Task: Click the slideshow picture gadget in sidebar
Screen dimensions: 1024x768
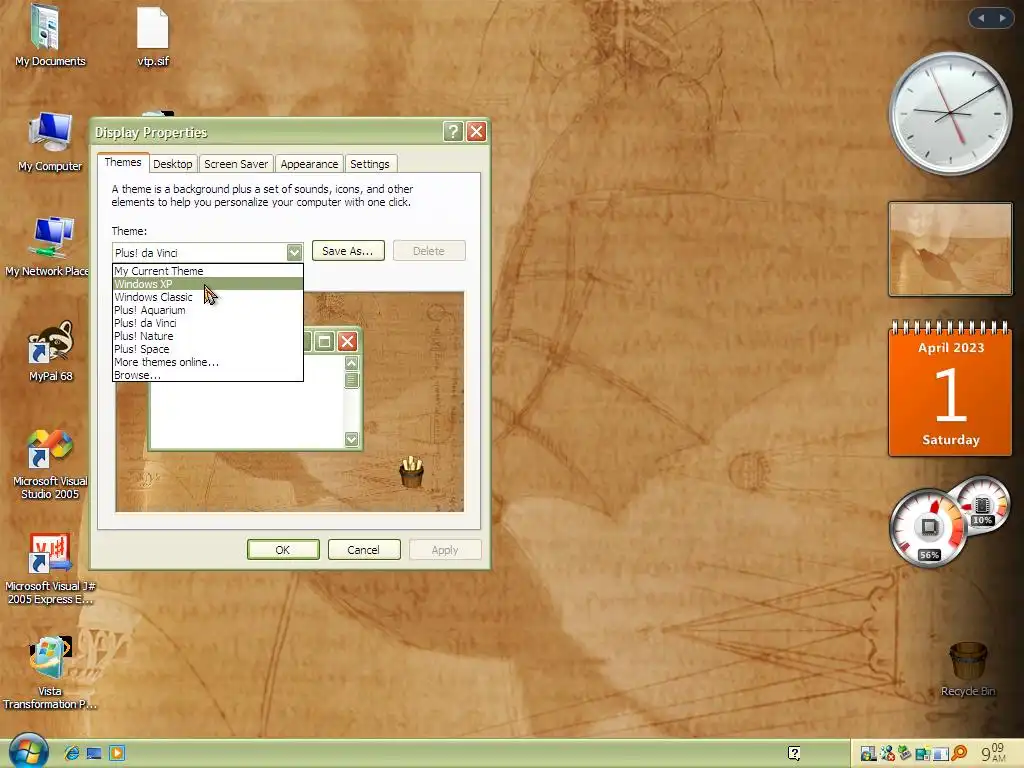Action: (950, 249)
